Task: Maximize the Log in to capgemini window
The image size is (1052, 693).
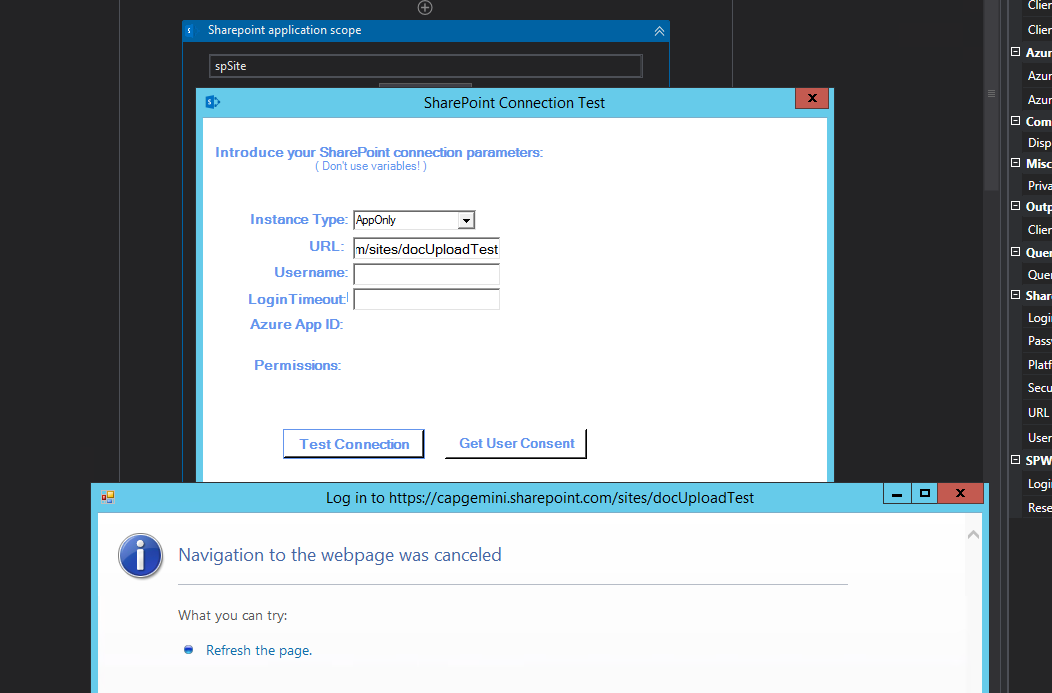Action: click(925, 494)
